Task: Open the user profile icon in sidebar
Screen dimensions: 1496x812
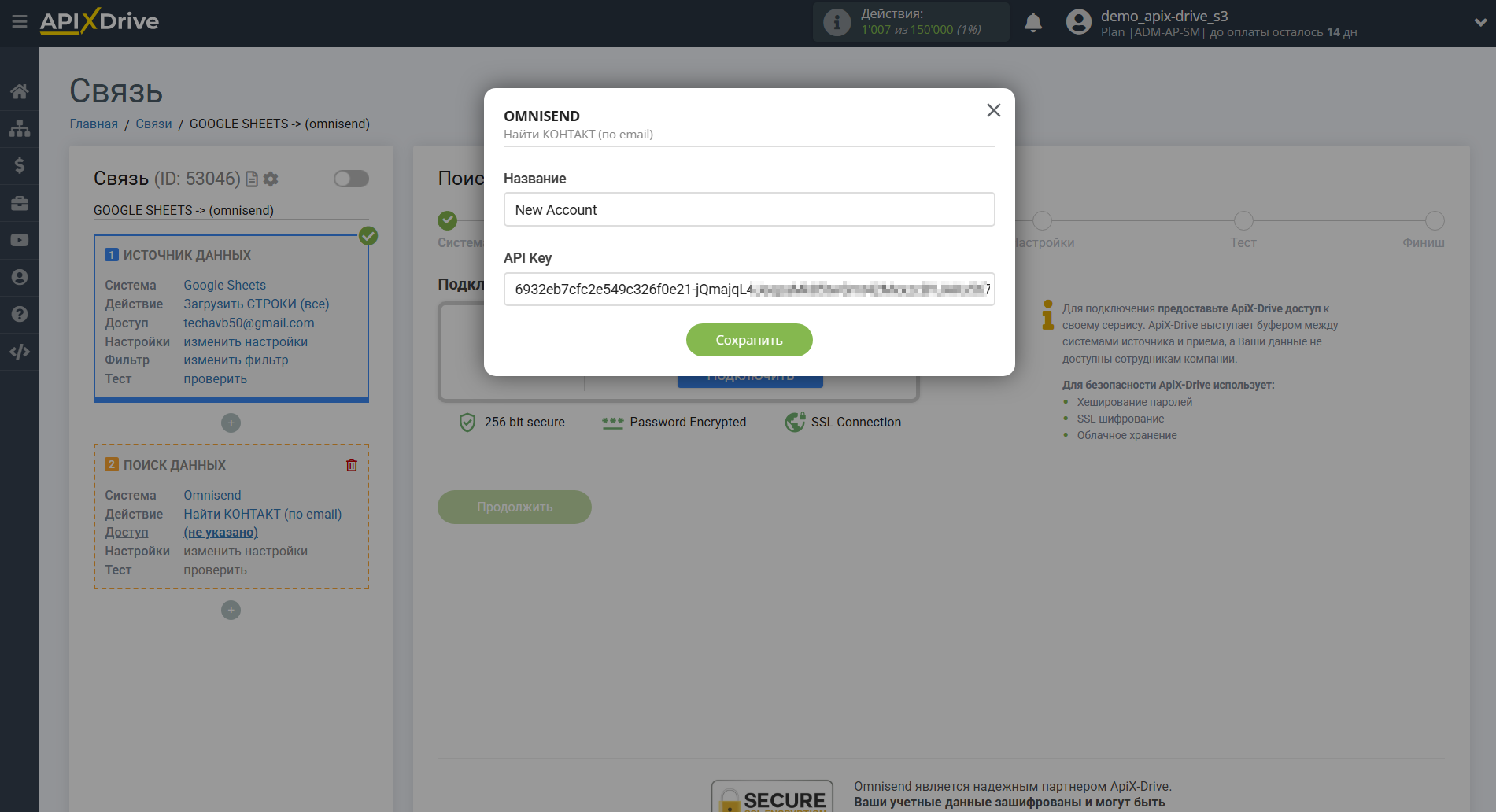Action: [20, 277]
